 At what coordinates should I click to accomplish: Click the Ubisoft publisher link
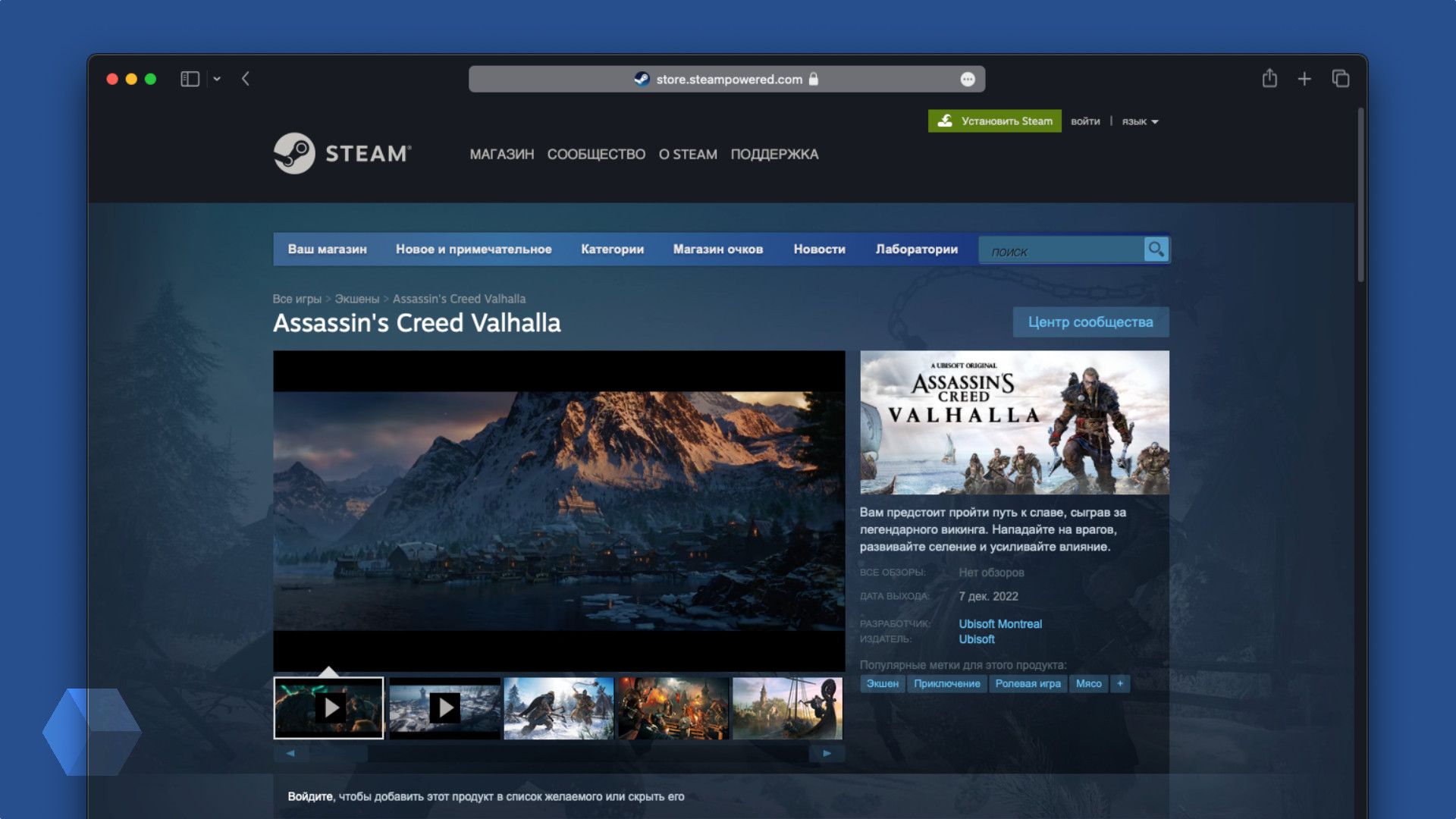pos(977,639)
